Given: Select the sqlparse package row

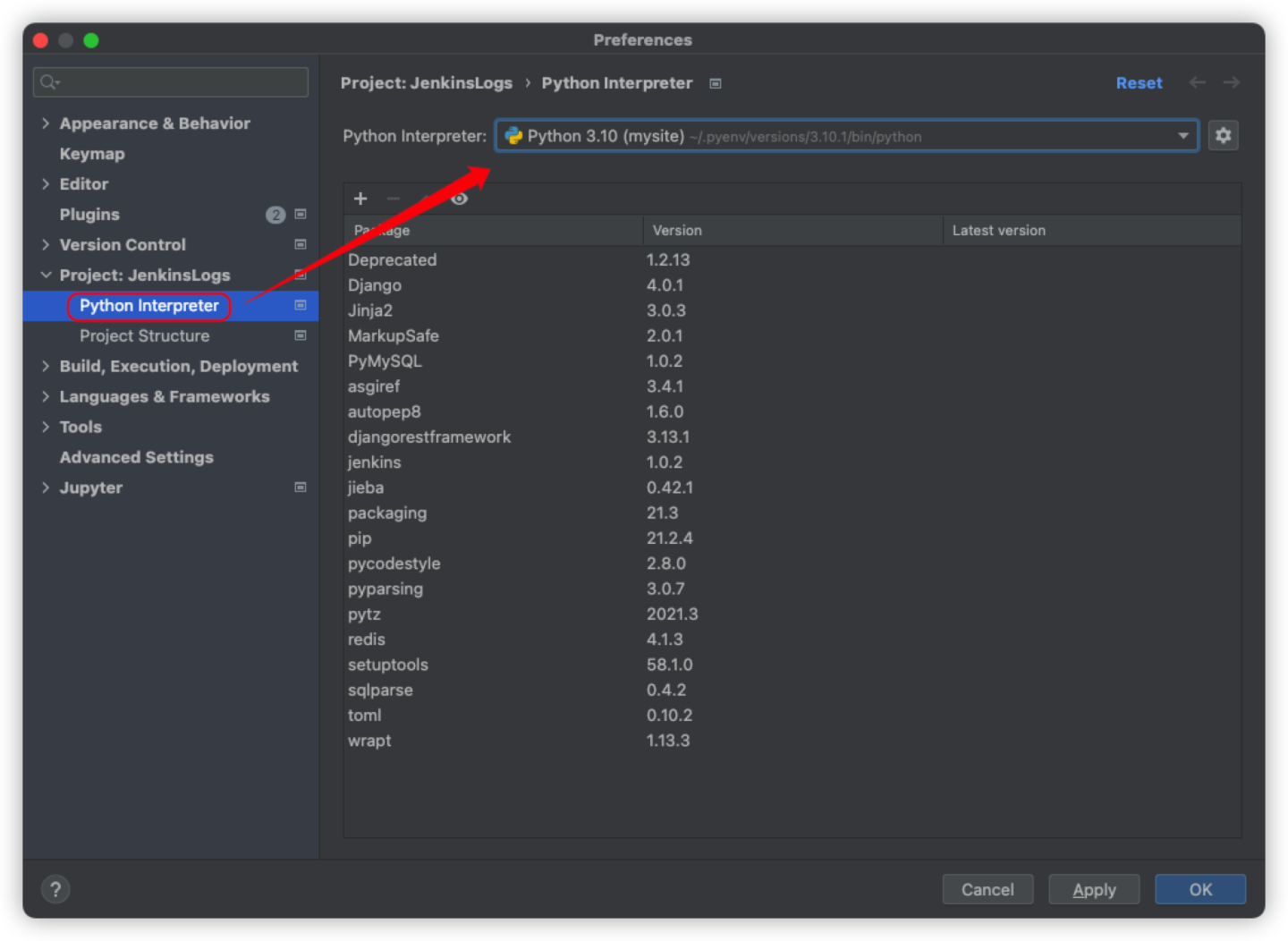Looking at the screenshot, I should tap(792, 691).
